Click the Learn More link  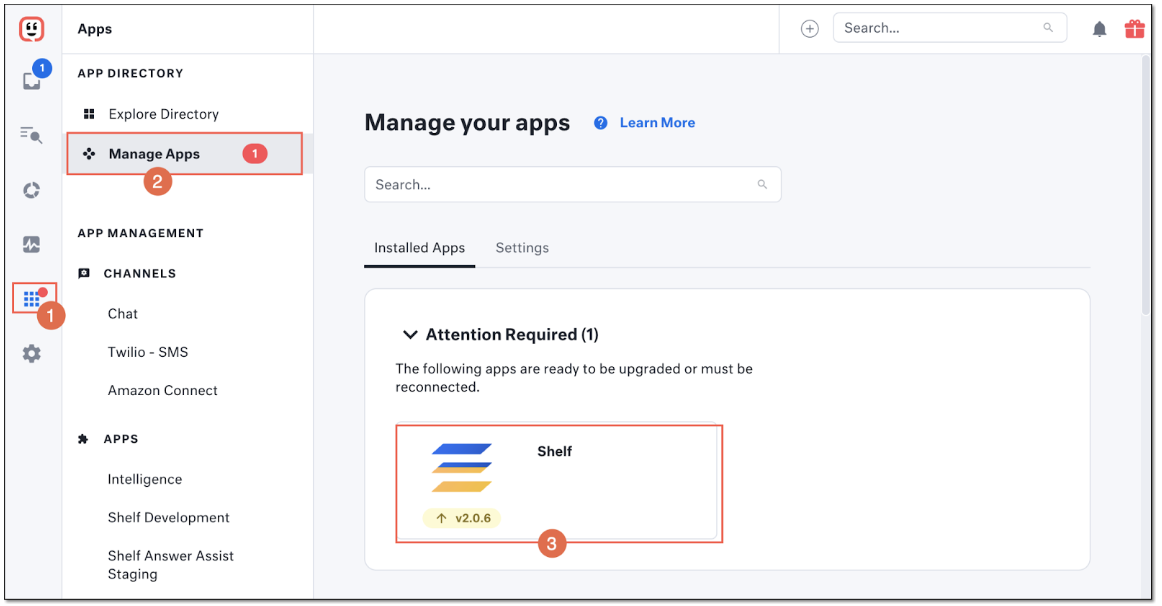tap(657, 123)
